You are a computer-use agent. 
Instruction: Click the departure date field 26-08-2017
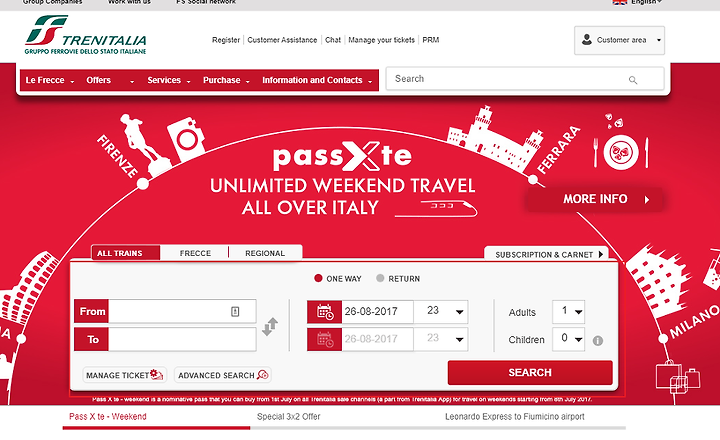click(377, 312)
